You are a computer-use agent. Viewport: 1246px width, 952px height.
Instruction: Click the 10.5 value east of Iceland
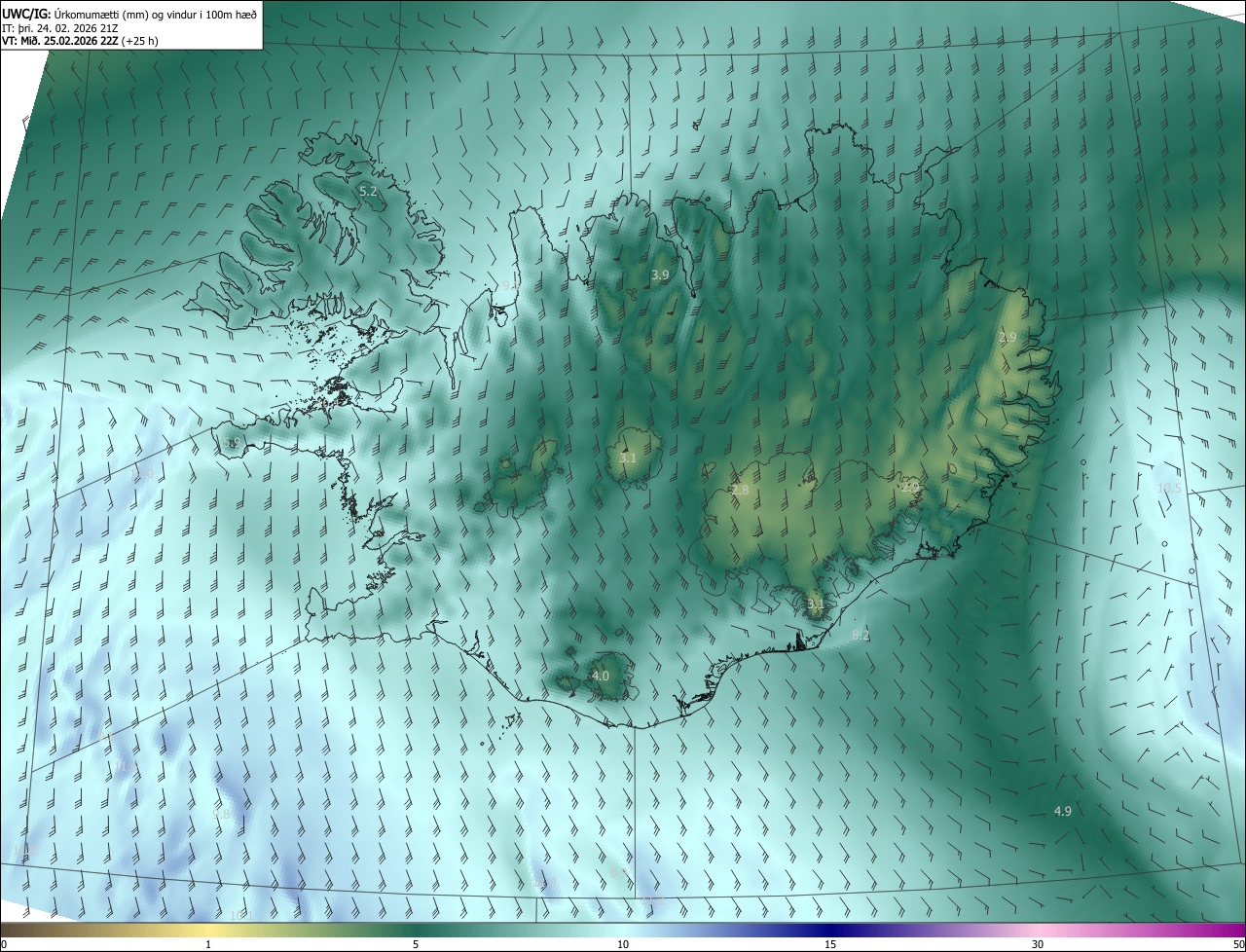[x=1169, y=488]
